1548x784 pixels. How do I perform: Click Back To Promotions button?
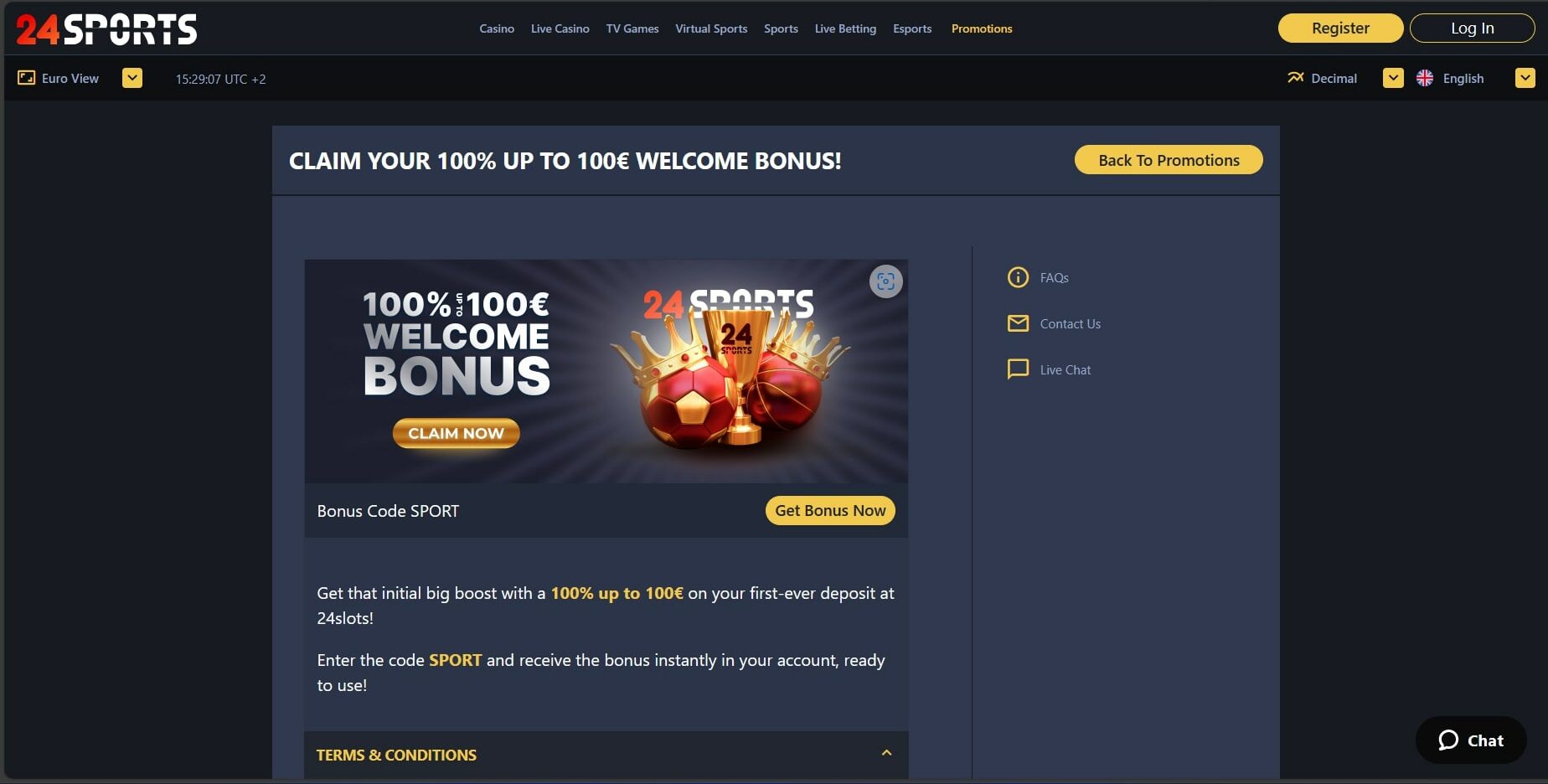coord(1169,160)
